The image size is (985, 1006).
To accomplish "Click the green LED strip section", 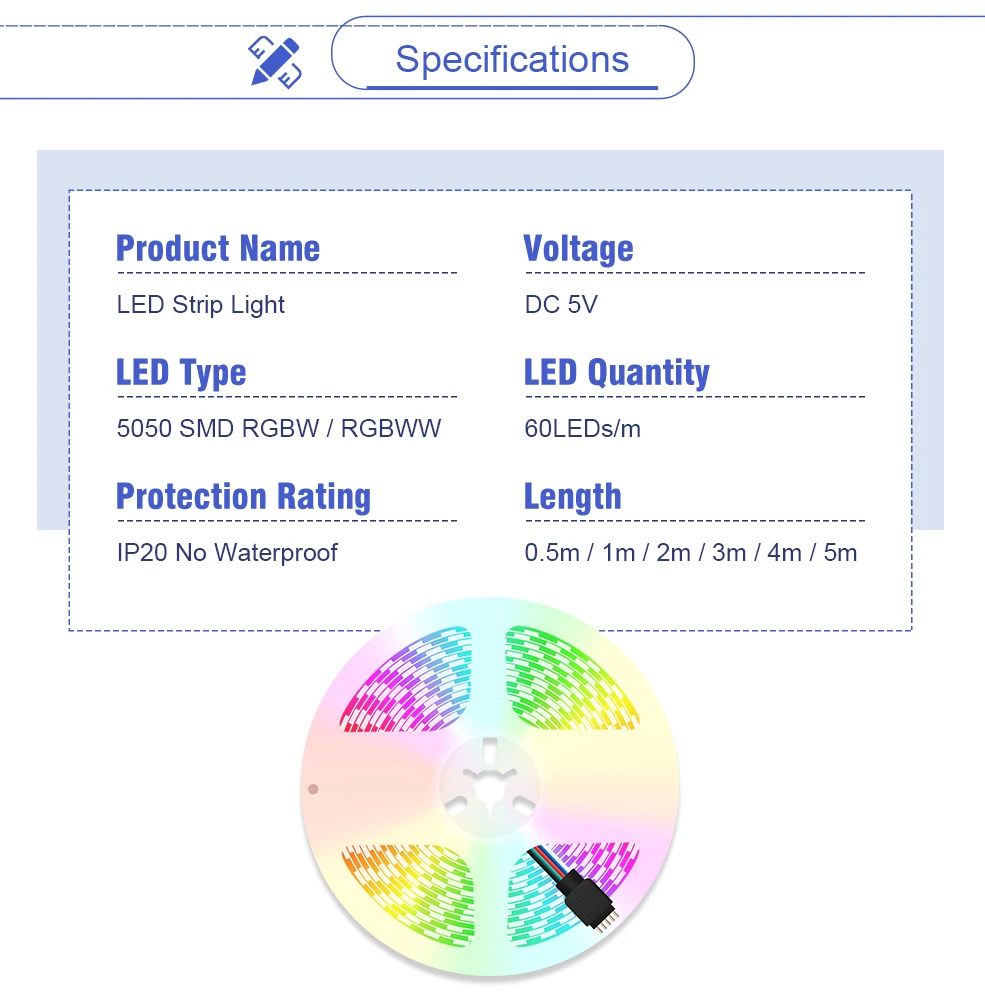I will coord(570,680).
